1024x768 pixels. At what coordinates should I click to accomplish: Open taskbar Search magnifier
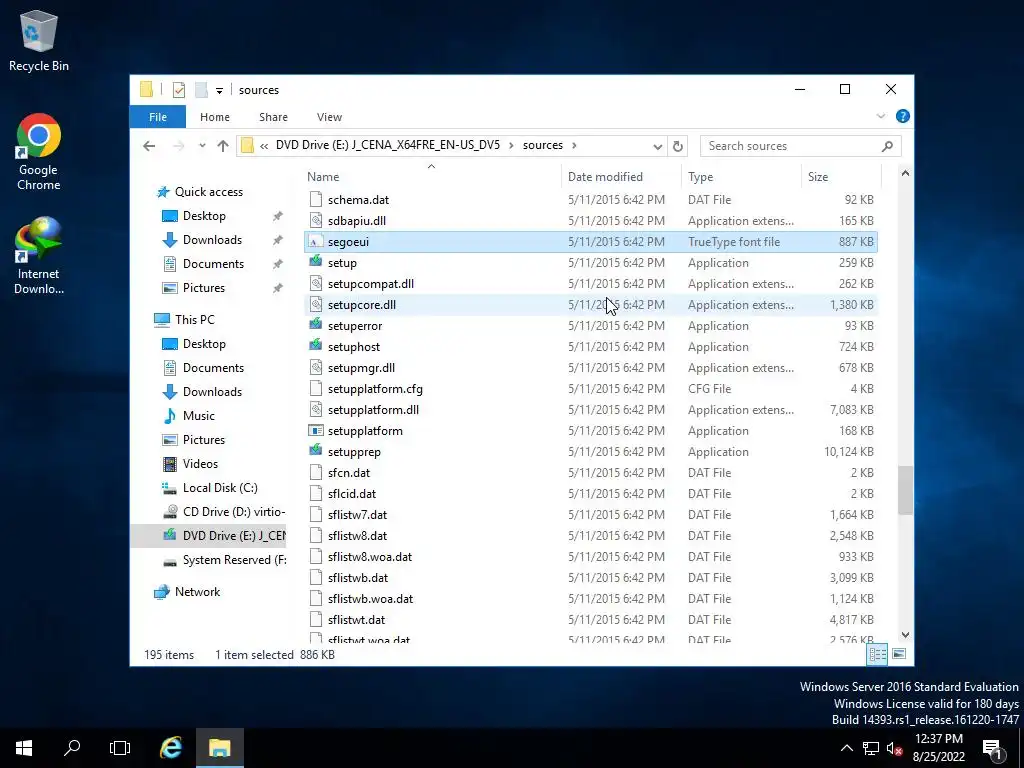(x=72, y=748)
